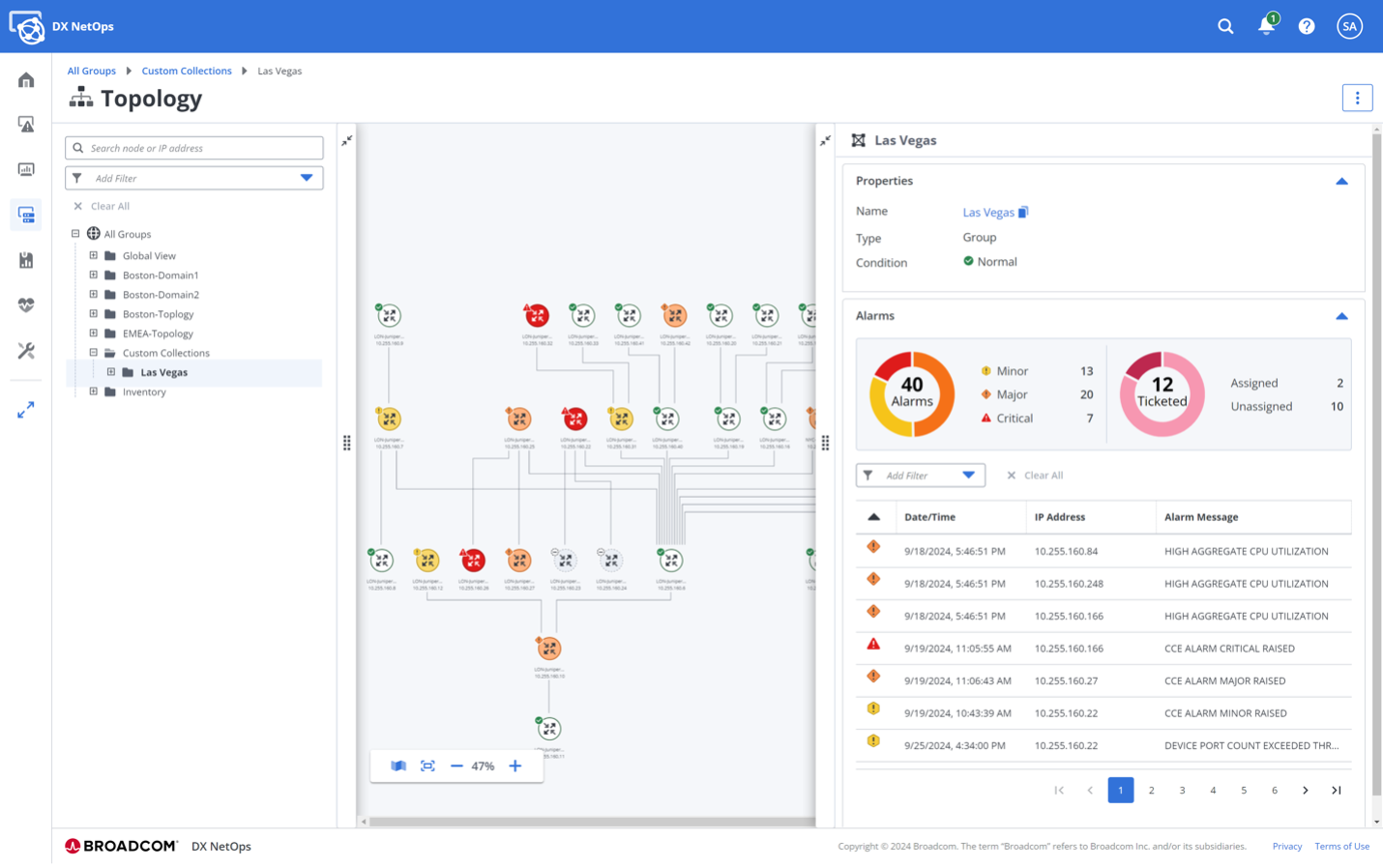Zoom in the topology with plus icon
This screenshot has height=868, width=1383.
pos(515,766)
